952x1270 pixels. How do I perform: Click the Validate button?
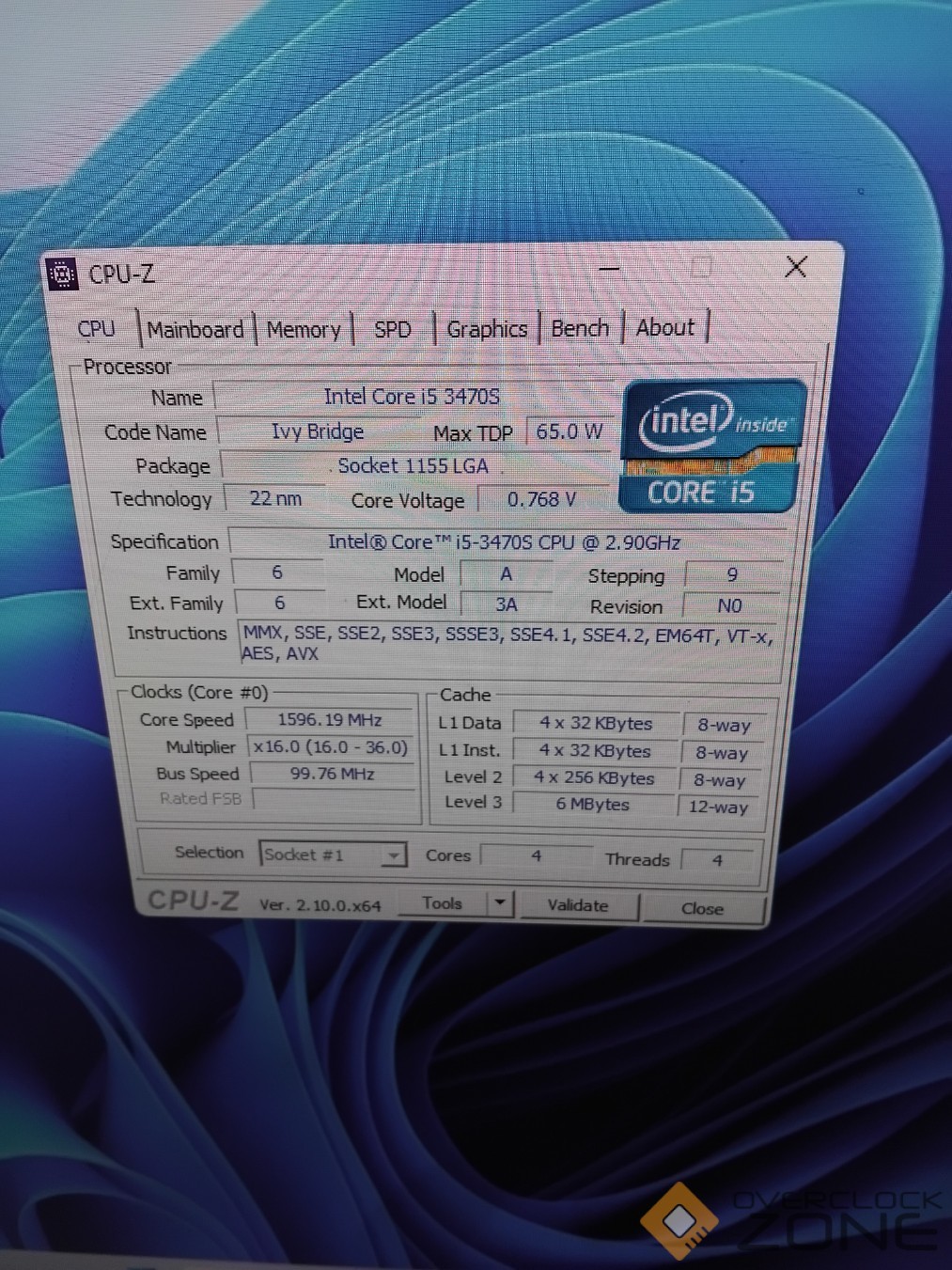(578, 905)
